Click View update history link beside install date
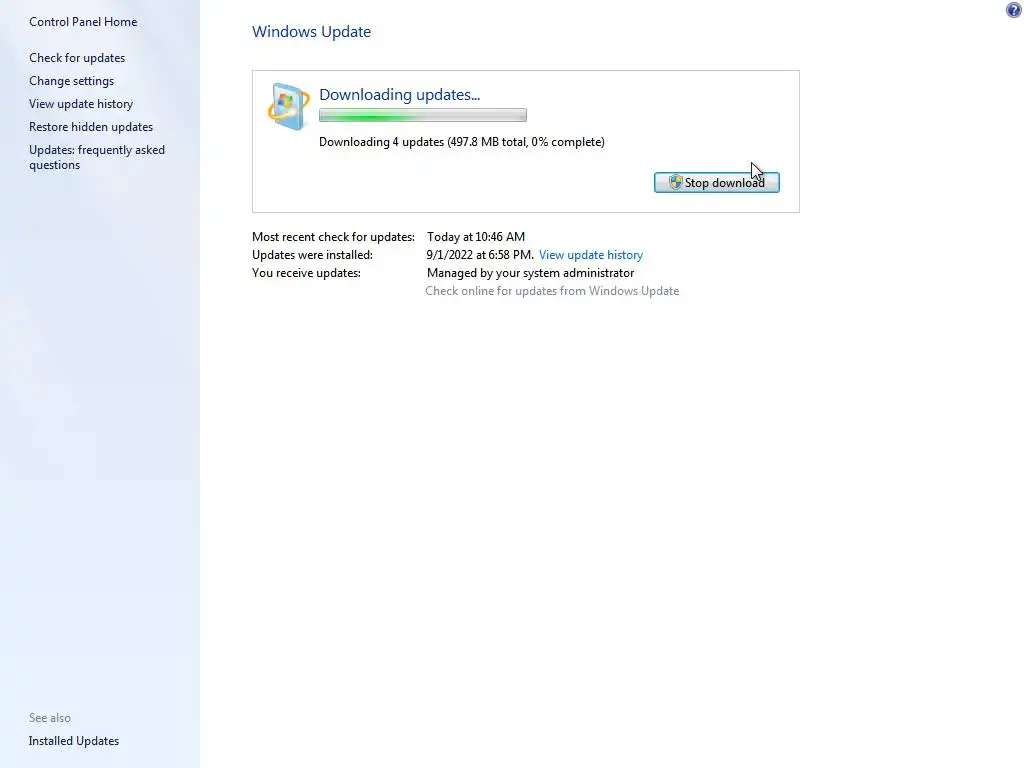Screen dimensions: 1024x768 (590, 255)
